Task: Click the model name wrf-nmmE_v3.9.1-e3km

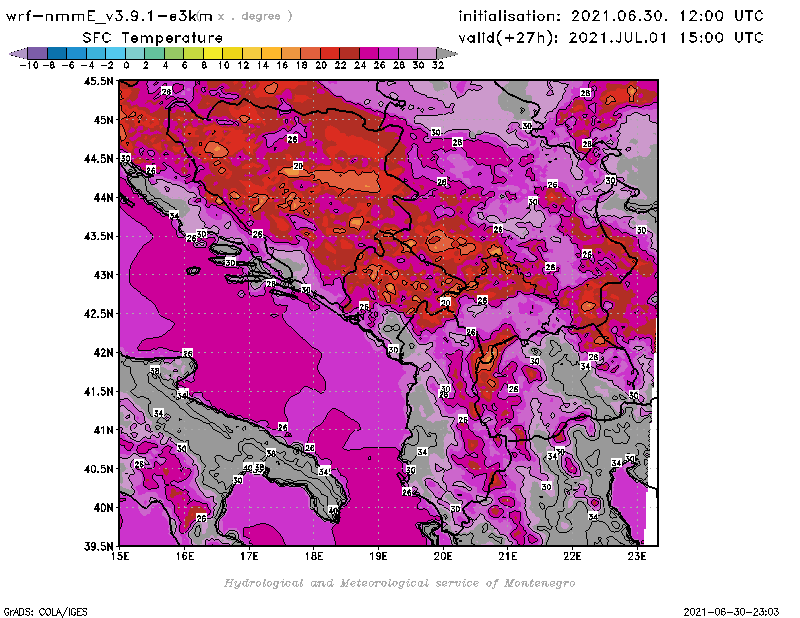Action: click(109, 16)
